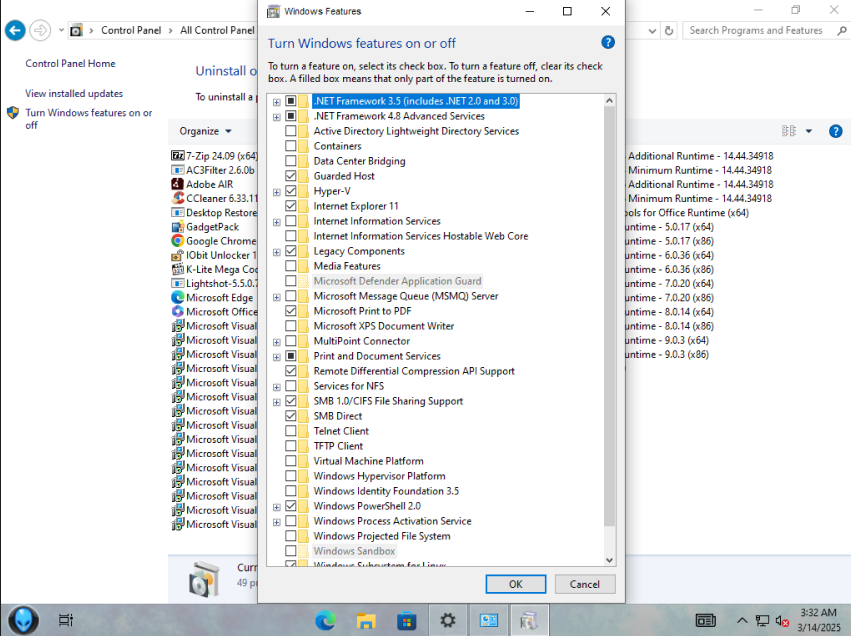Open the View installed updates link
The width and height of the screenshot is (851, 636).
[74, 93]
